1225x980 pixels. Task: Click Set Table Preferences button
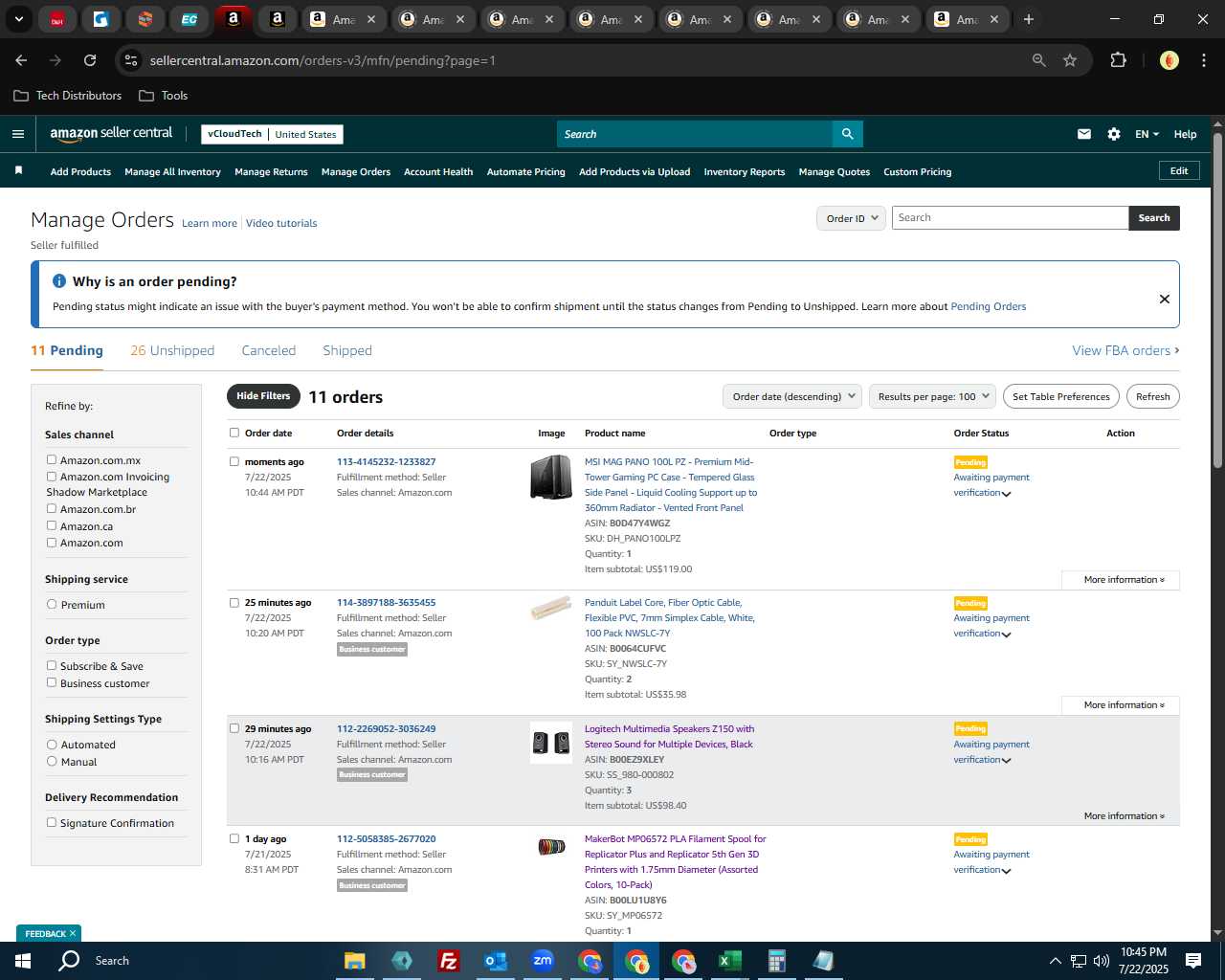(x=1061, y=396)
